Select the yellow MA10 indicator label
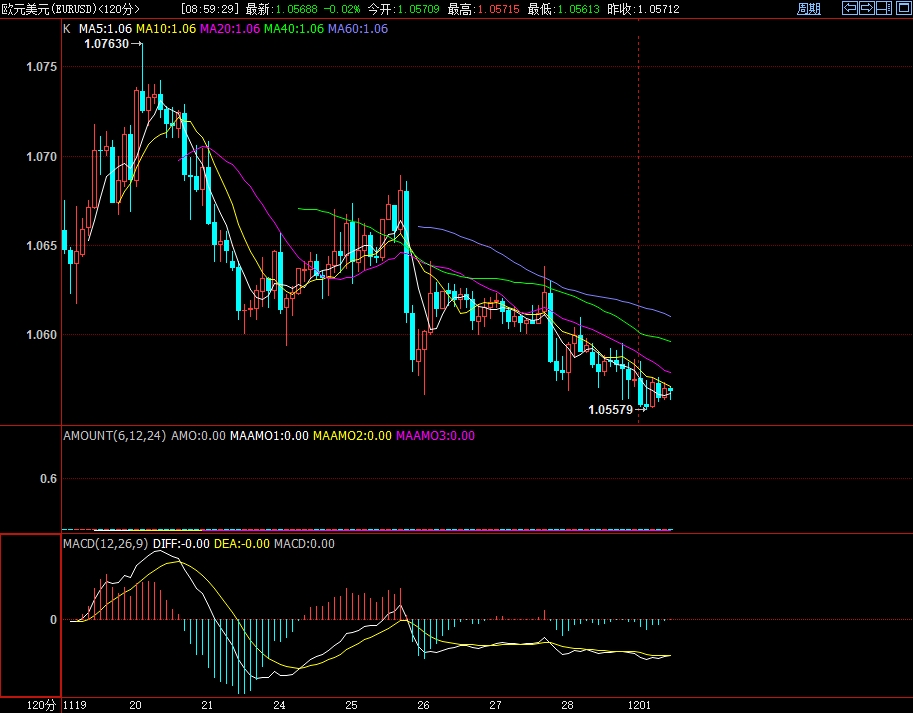913x713 pixels. coord(166,29)
